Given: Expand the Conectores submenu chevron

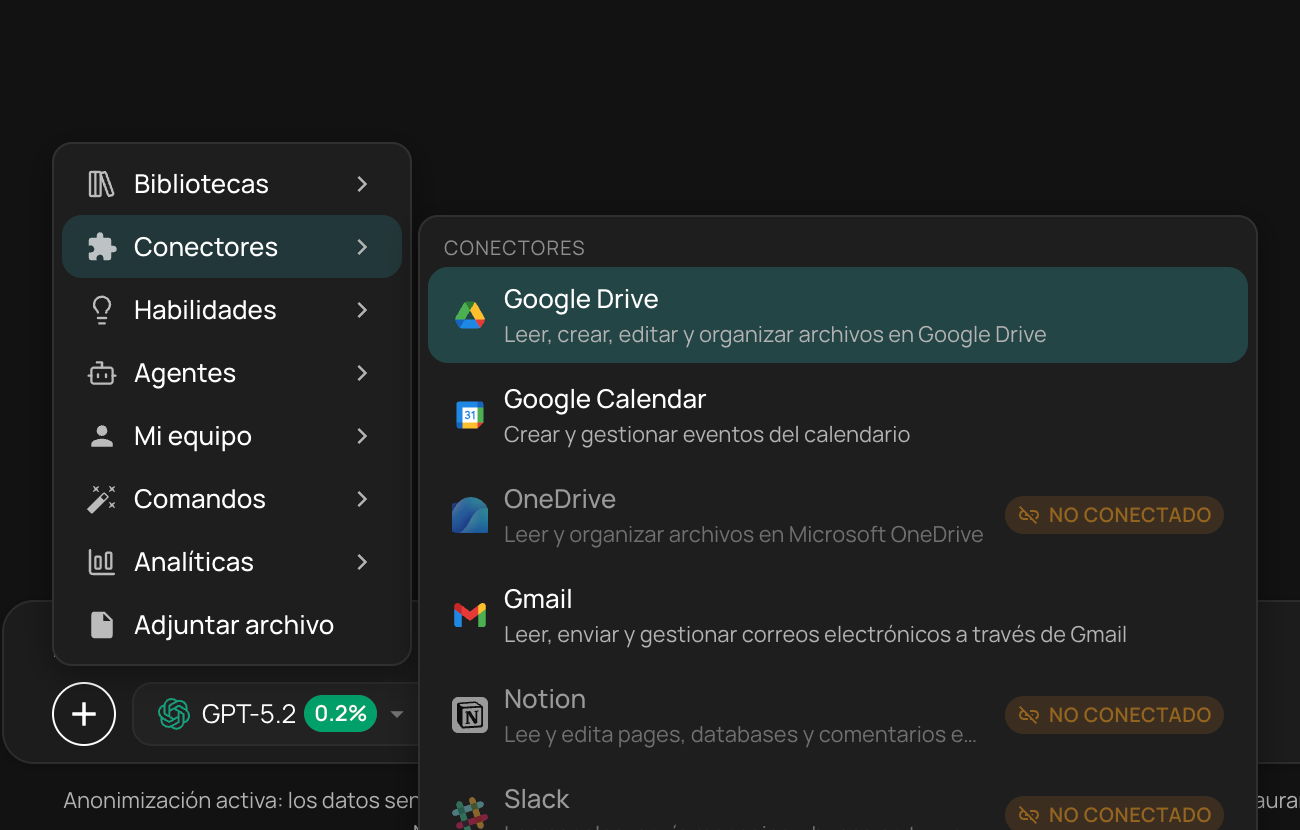Looking at the screenshot, I should tap(362, 247).
